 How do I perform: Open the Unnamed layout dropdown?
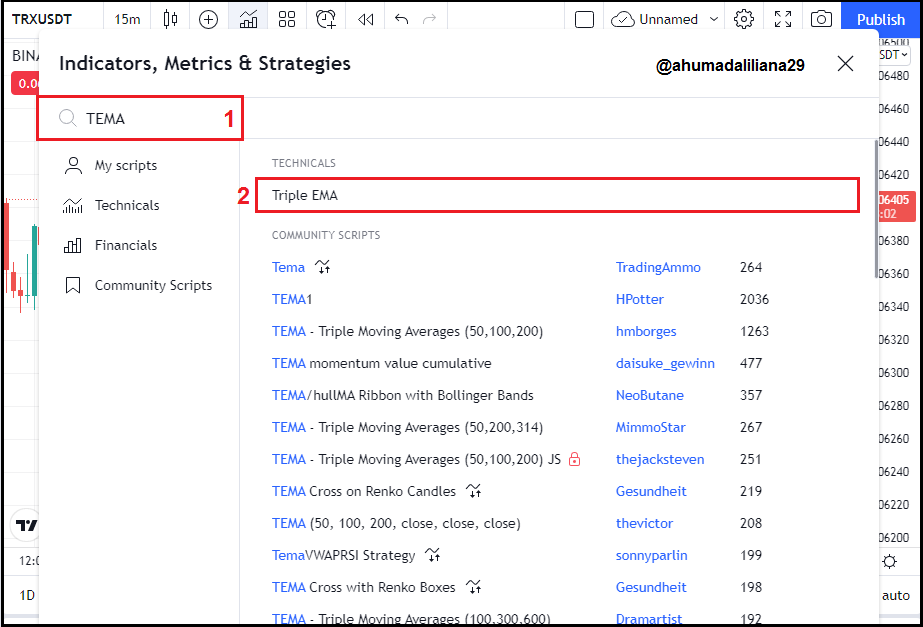coord(665,19)
